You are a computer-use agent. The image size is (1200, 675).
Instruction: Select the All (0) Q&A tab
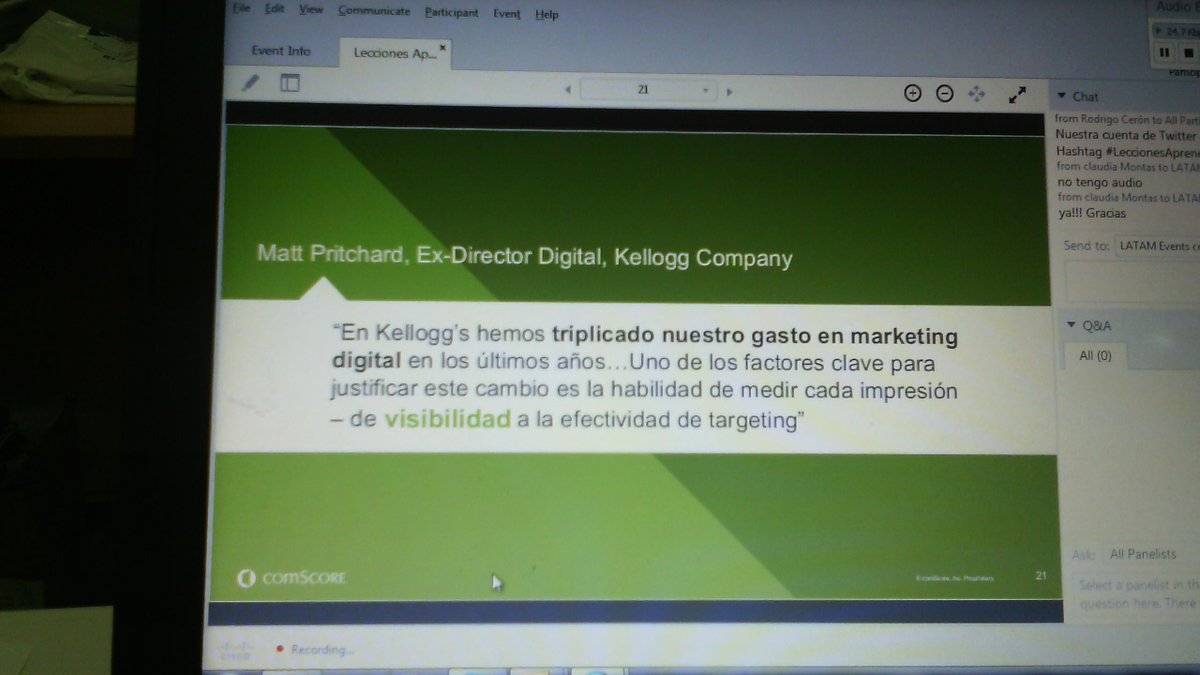coord(1095,355)
